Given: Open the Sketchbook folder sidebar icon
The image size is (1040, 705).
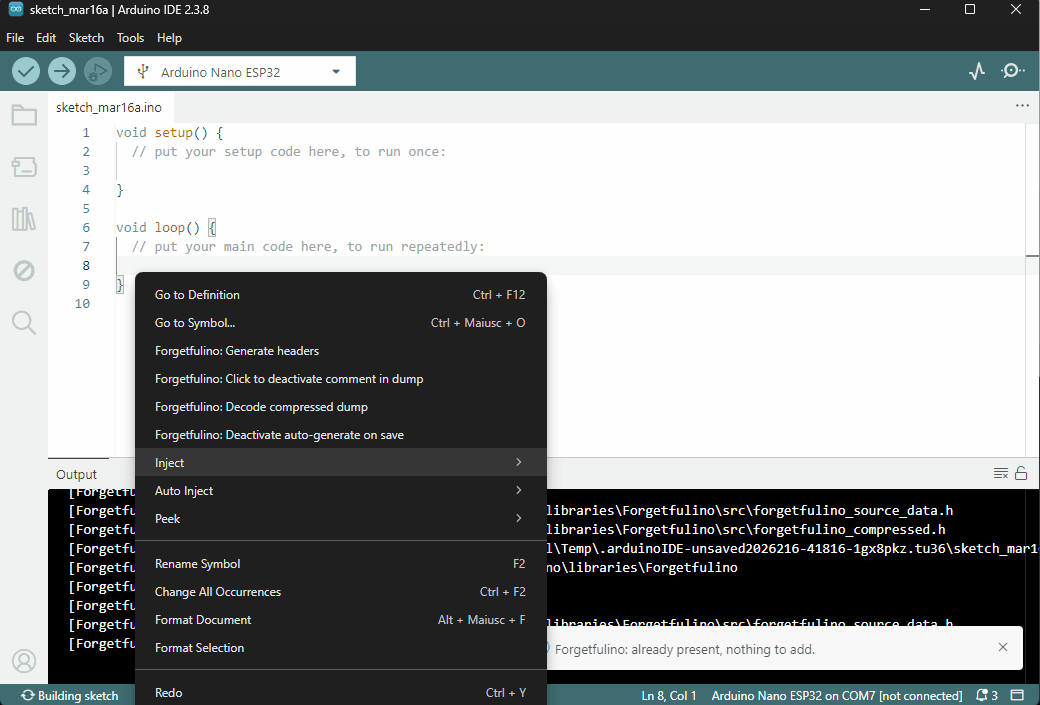Looking at the screenshot, I should point(24,115).
